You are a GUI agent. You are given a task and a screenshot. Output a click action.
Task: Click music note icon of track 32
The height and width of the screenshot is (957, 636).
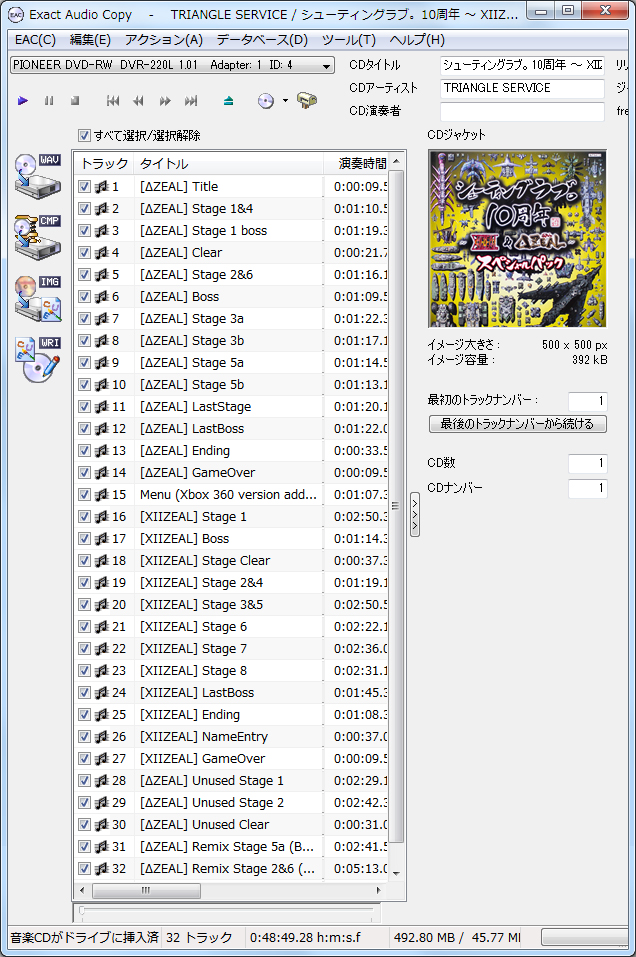(x=102, y=869)
